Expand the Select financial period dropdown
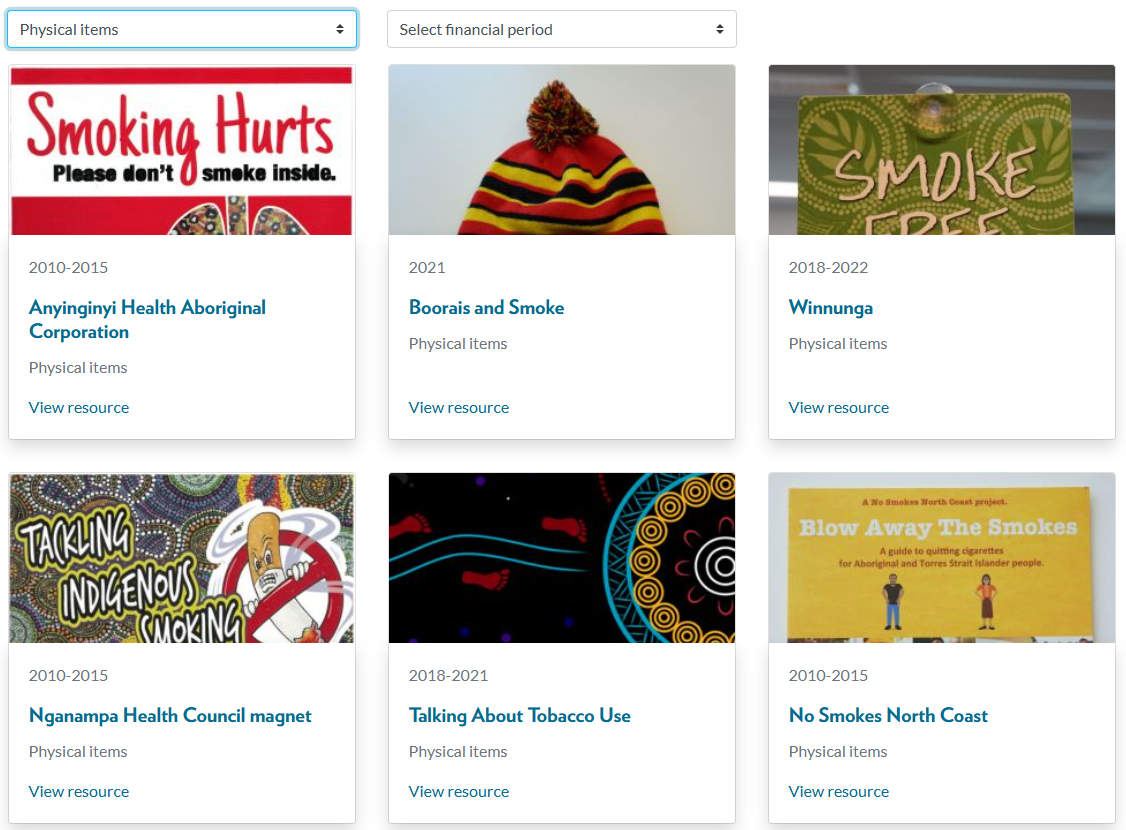 561,30
